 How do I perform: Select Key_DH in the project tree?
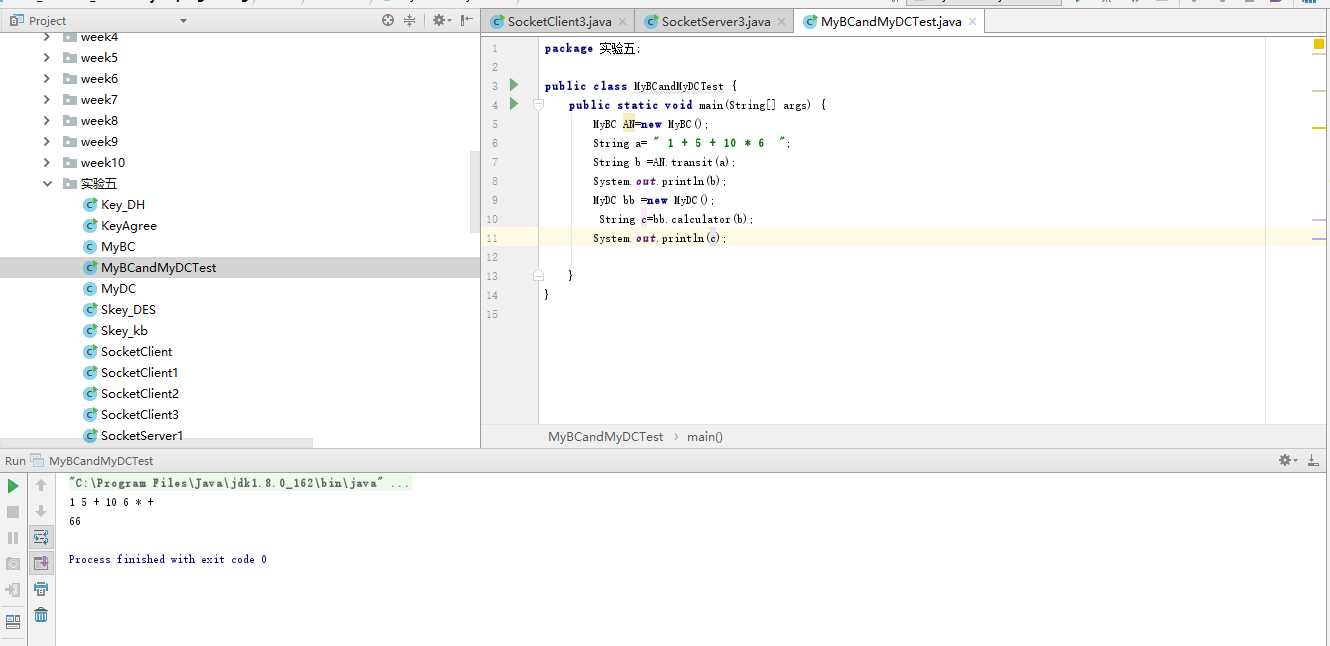click(x=123, y=205)
